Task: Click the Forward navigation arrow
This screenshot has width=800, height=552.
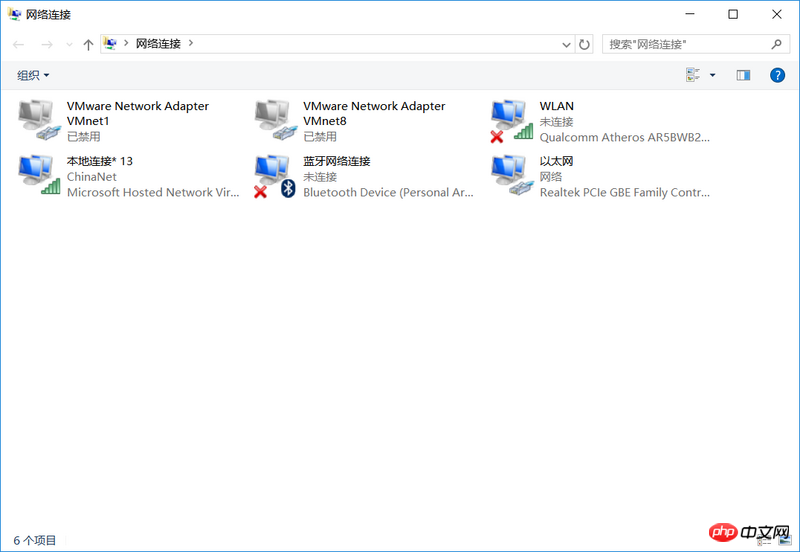Action: [x=46, y=44]
